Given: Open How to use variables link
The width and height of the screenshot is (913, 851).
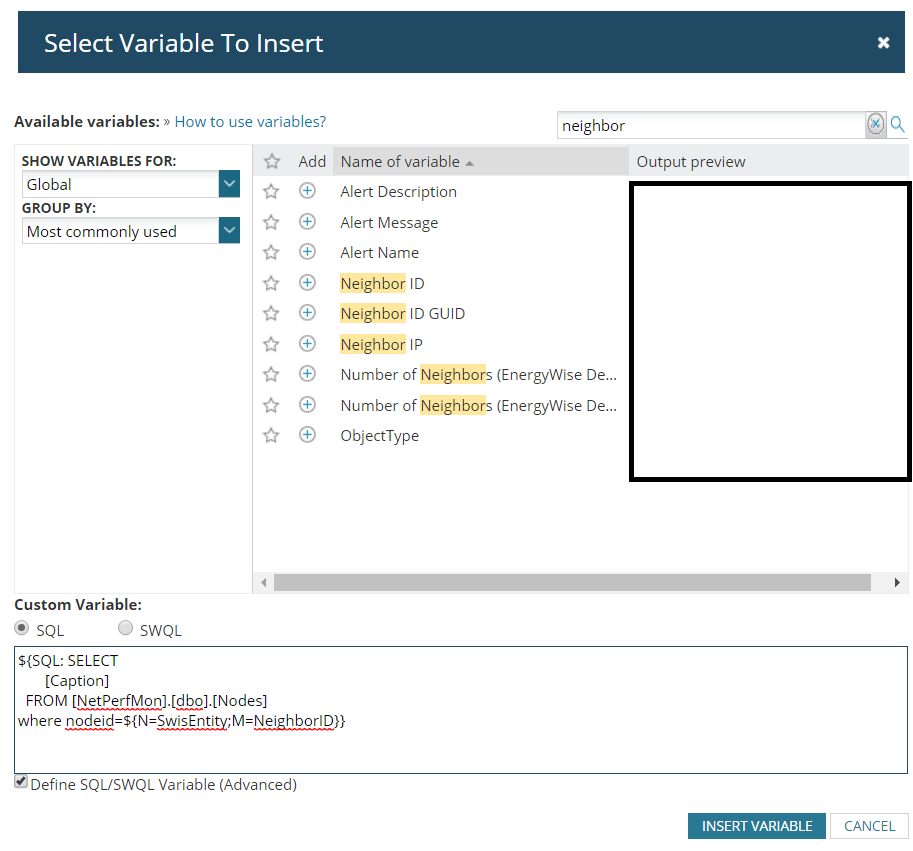Looking at the screenshot, I should 250,122.
